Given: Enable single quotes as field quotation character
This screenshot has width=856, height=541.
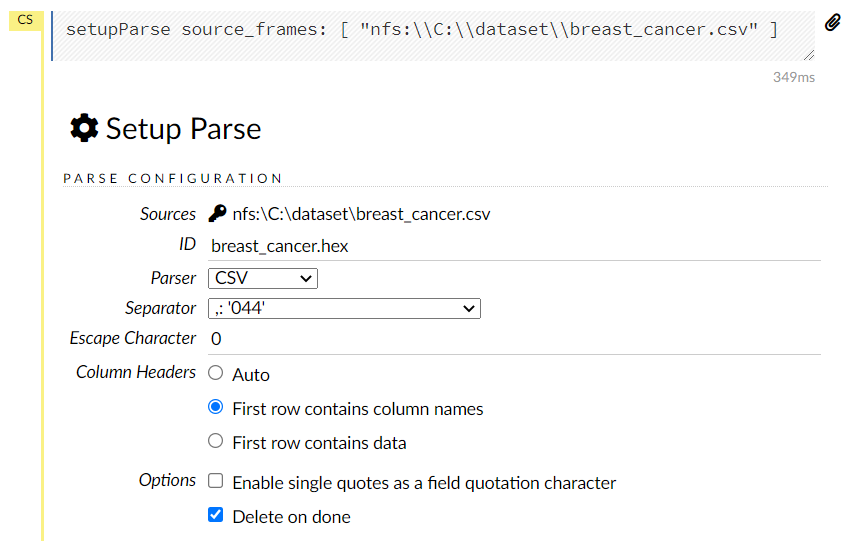Looking at the screenshot, I should click(215, 482).
